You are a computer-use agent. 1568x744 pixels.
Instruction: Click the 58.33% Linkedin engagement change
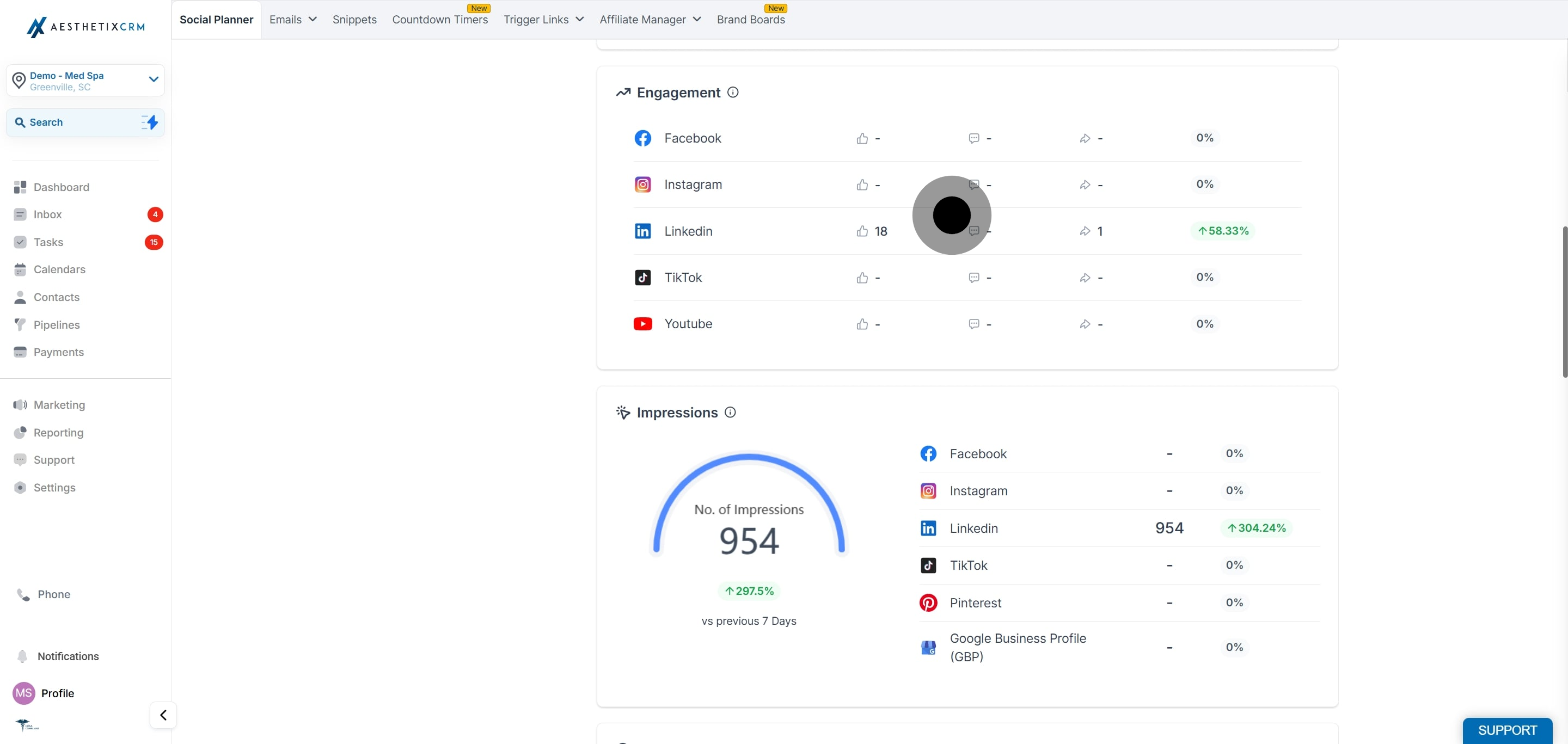[1223, 231]
